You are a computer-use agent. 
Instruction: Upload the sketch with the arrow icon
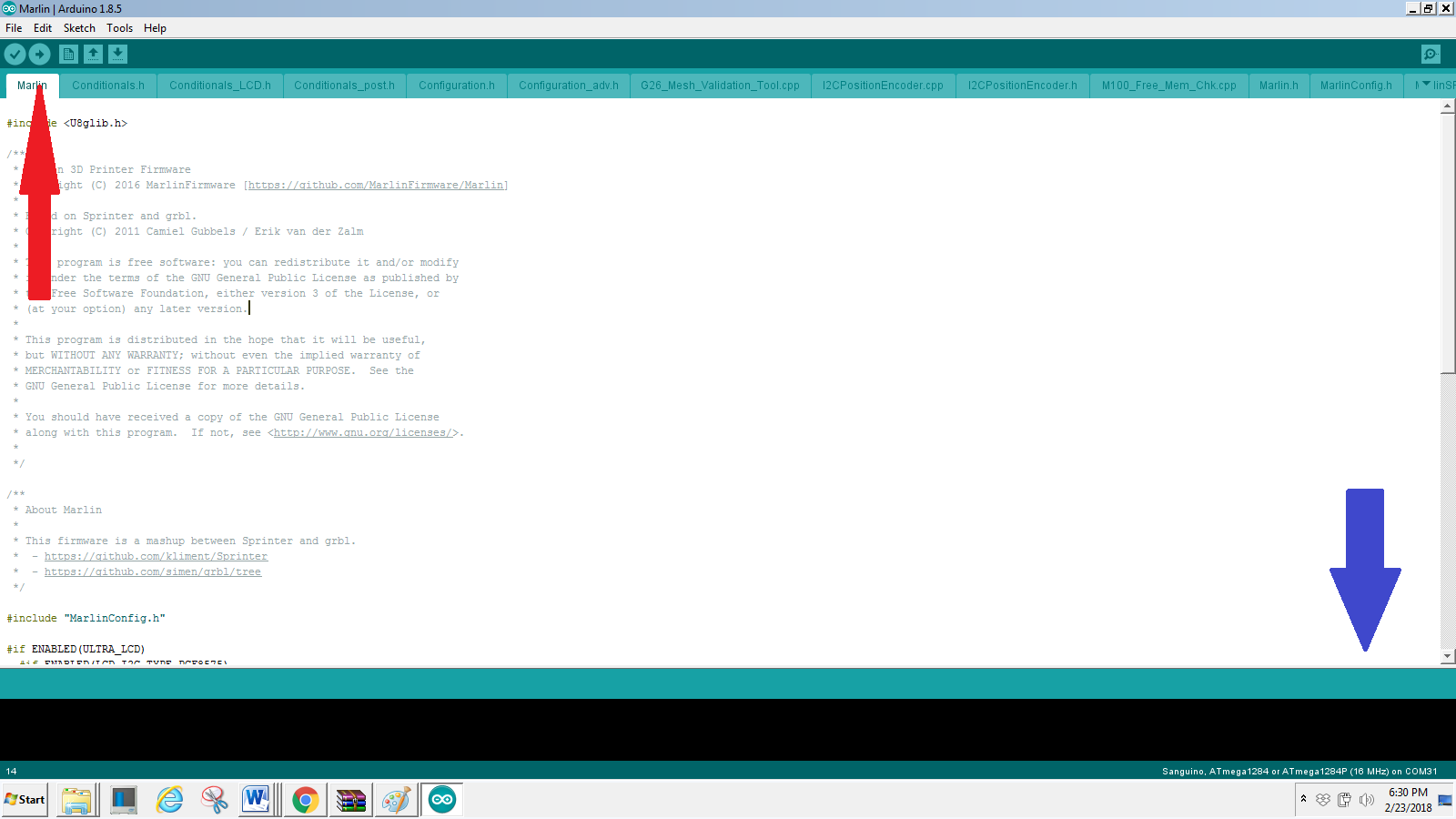click(39, 55)
